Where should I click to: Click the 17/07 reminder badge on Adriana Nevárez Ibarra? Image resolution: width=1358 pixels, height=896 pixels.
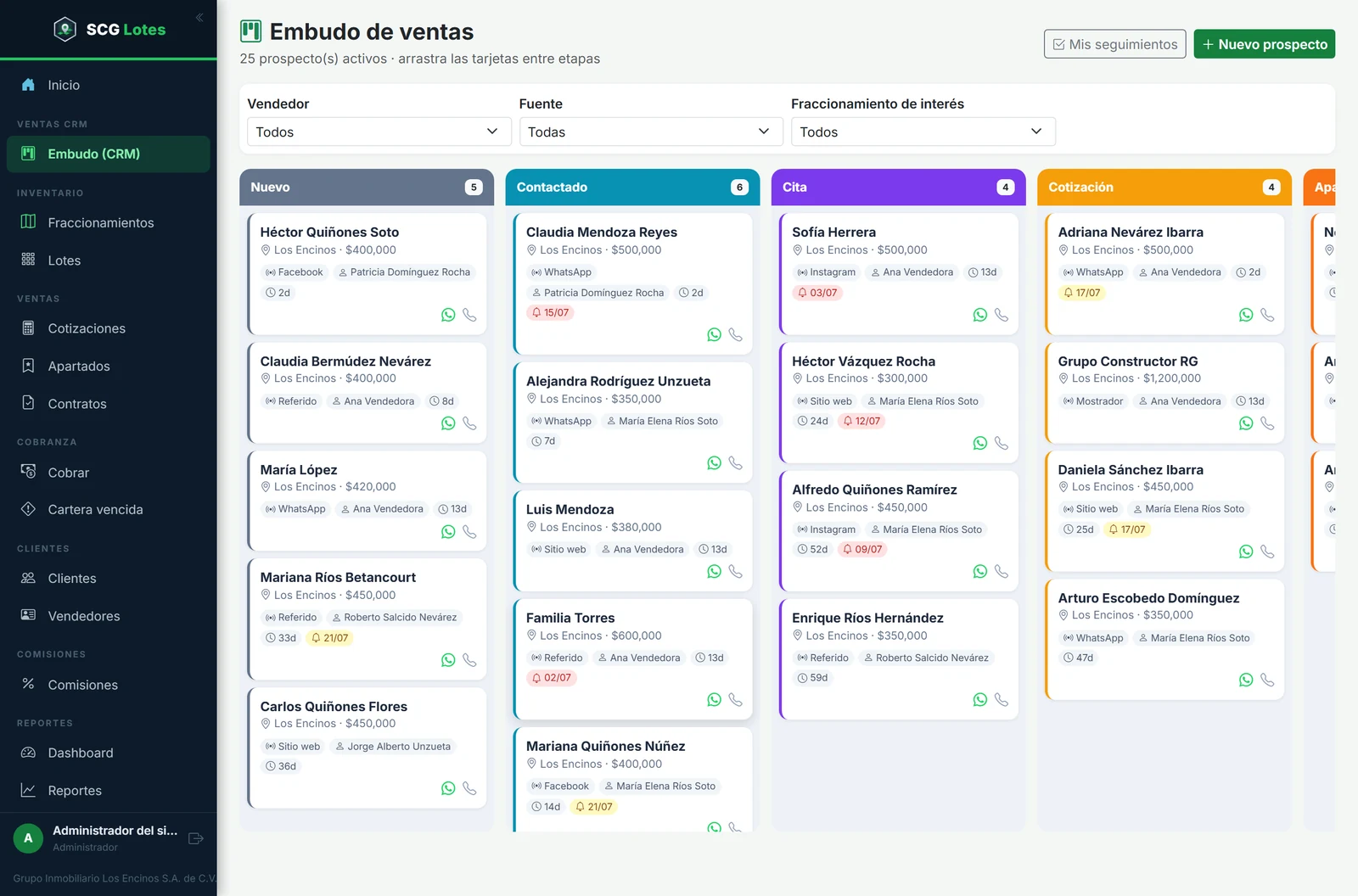(1082, 293)
